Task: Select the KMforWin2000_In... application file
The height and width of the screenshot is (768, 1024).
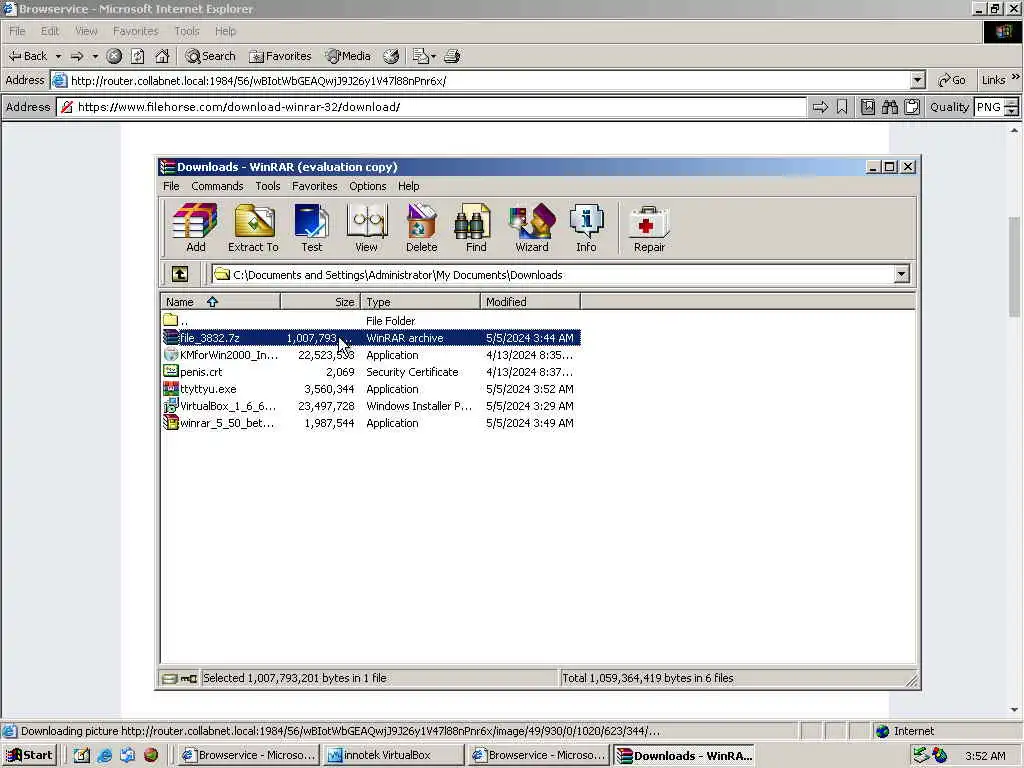Action: (371, 355)
